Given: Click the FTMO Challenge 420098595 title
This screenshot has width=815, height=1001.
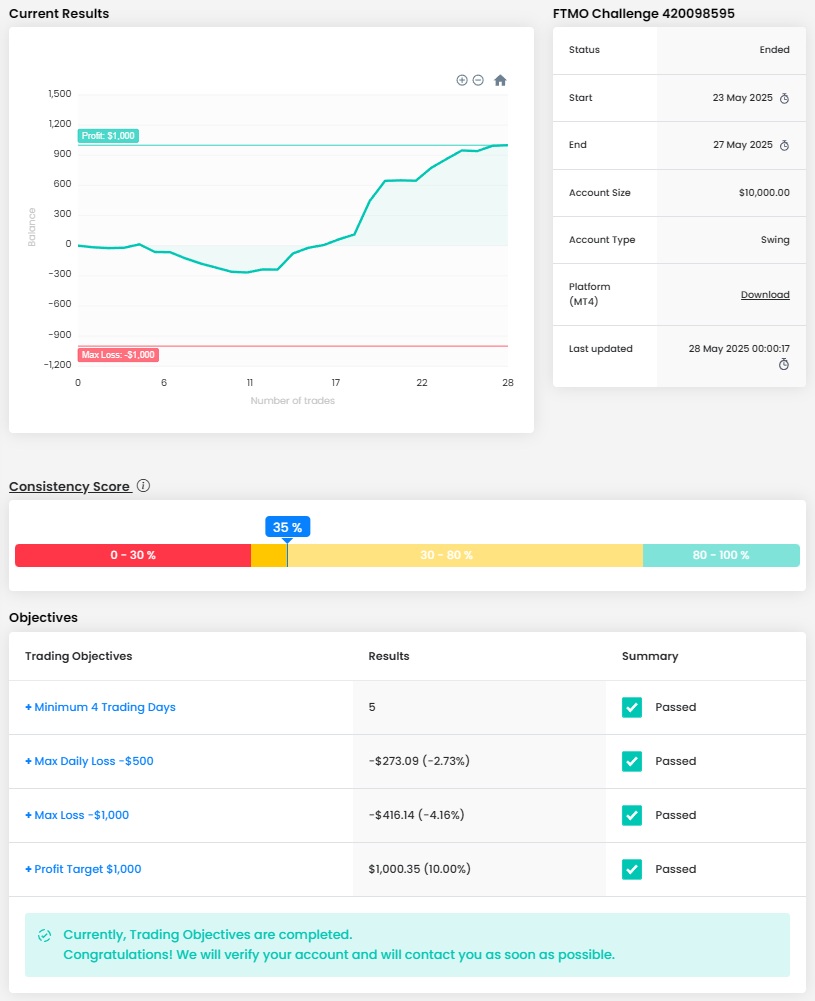Looking at the screenshot, I should (x=643, y=13).
